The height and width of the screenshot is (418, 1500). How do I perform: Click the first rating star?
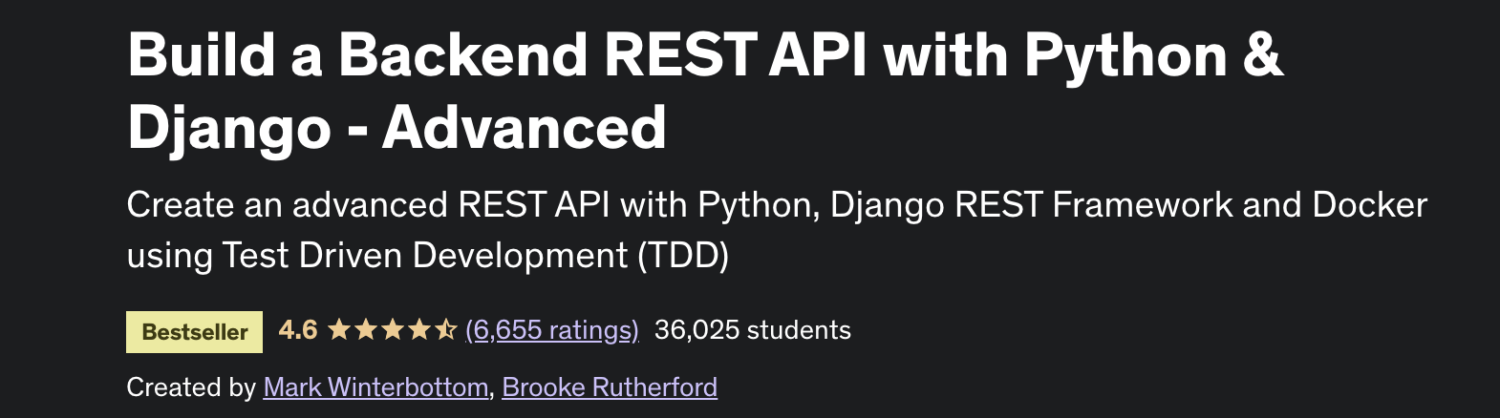[340, 330]
